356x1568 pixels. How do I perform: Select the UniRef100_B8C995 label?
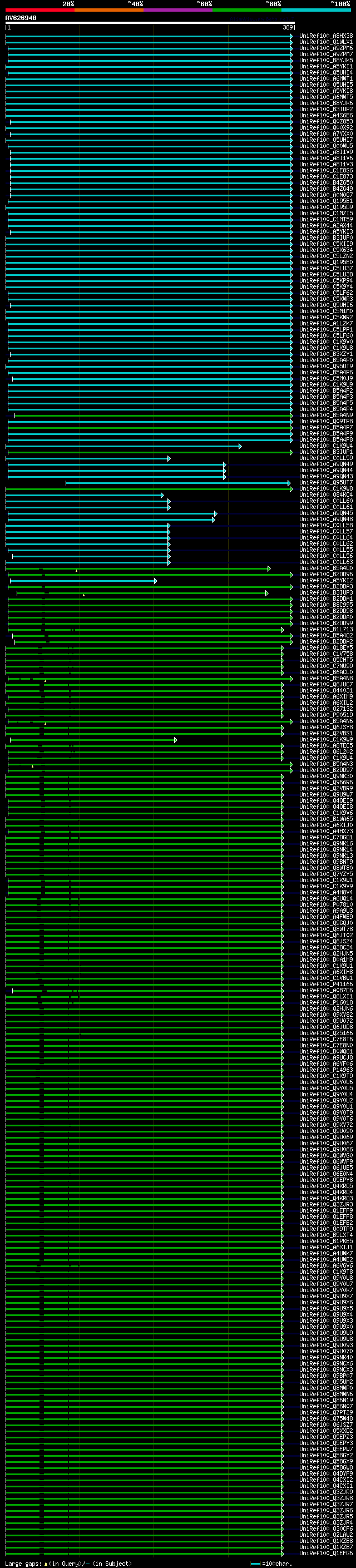pyautogui.click(x=326, y=605)
